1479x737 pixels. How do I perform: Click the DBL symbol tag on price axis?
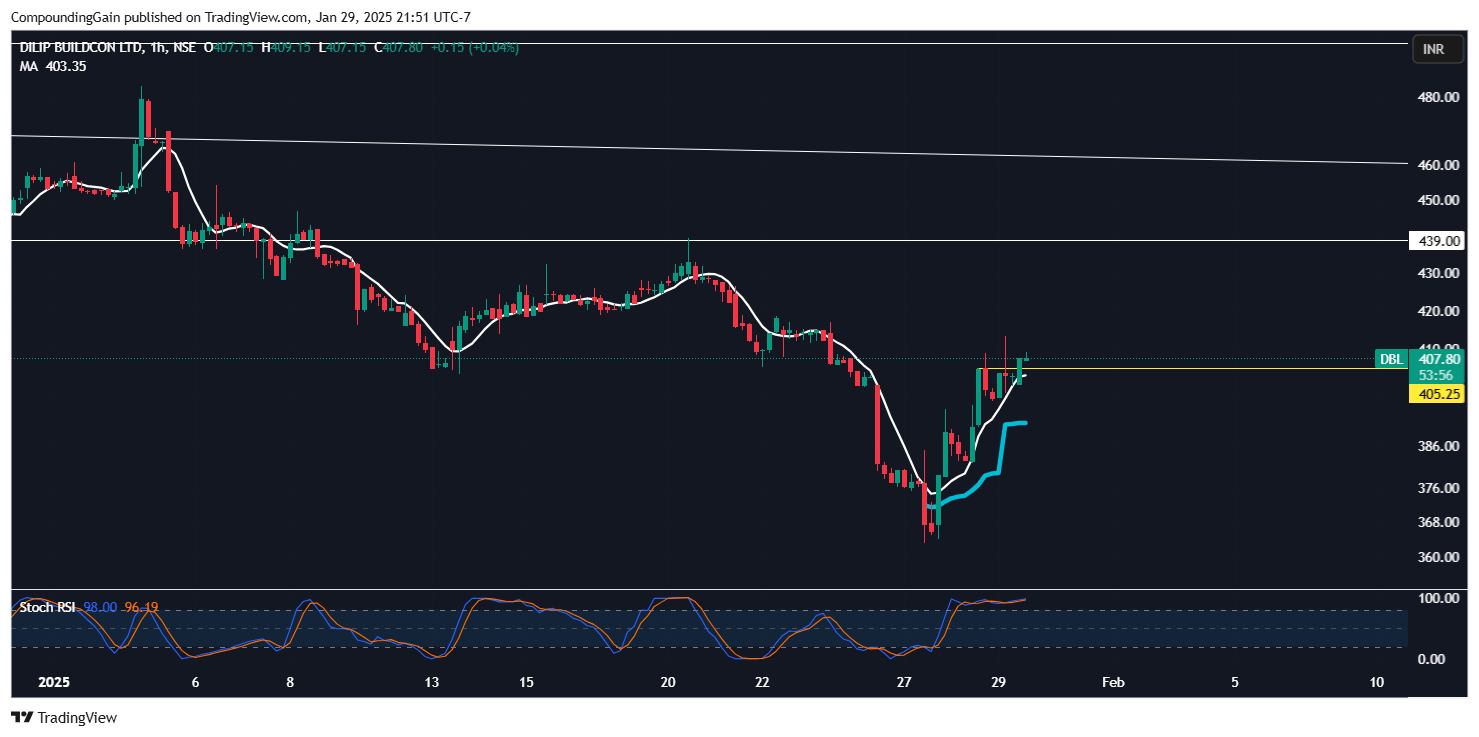(1391, 359)
